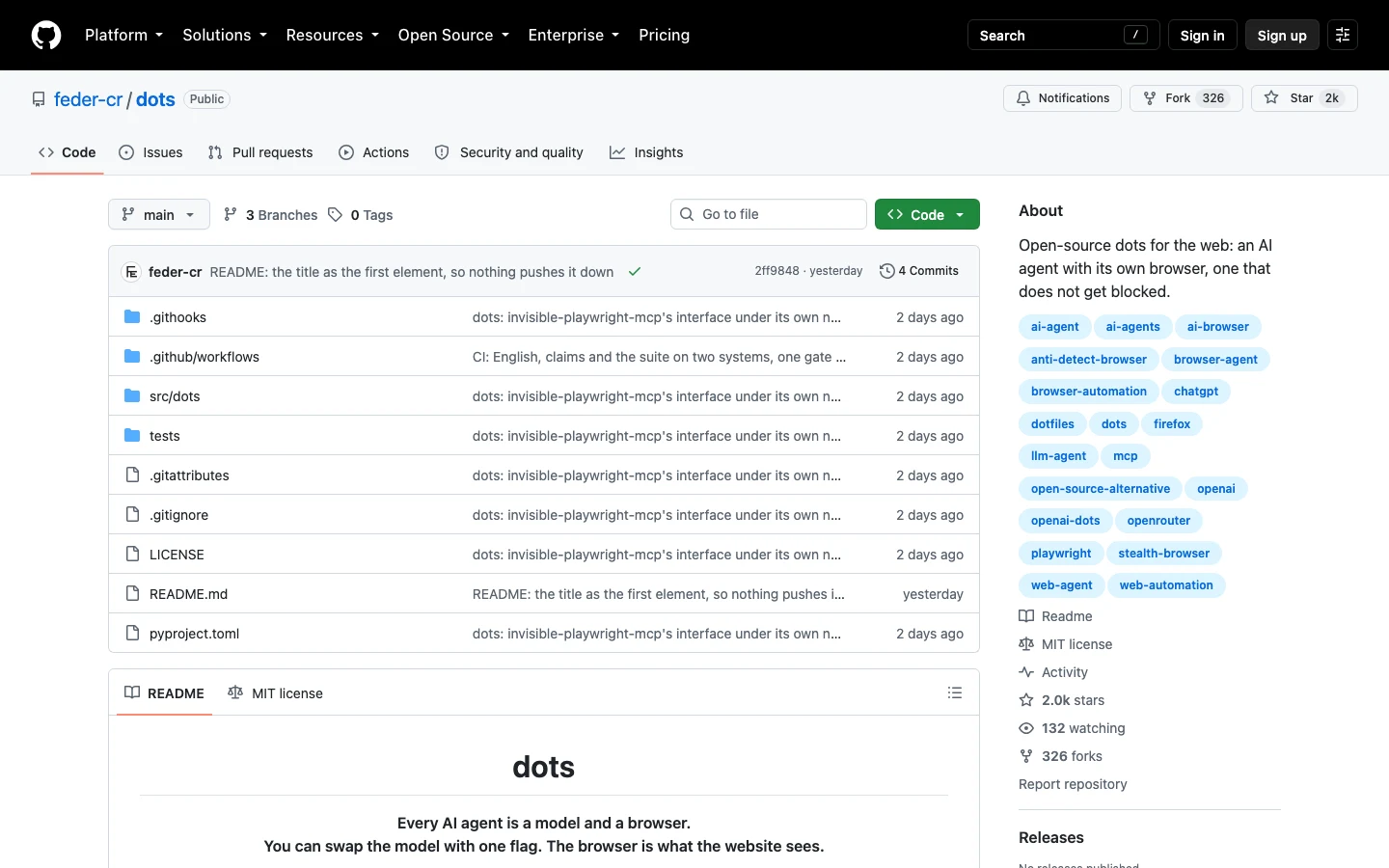Click the pyproject.toml file icon
This screenshot has width=1389, height=868.
point(132,634)
